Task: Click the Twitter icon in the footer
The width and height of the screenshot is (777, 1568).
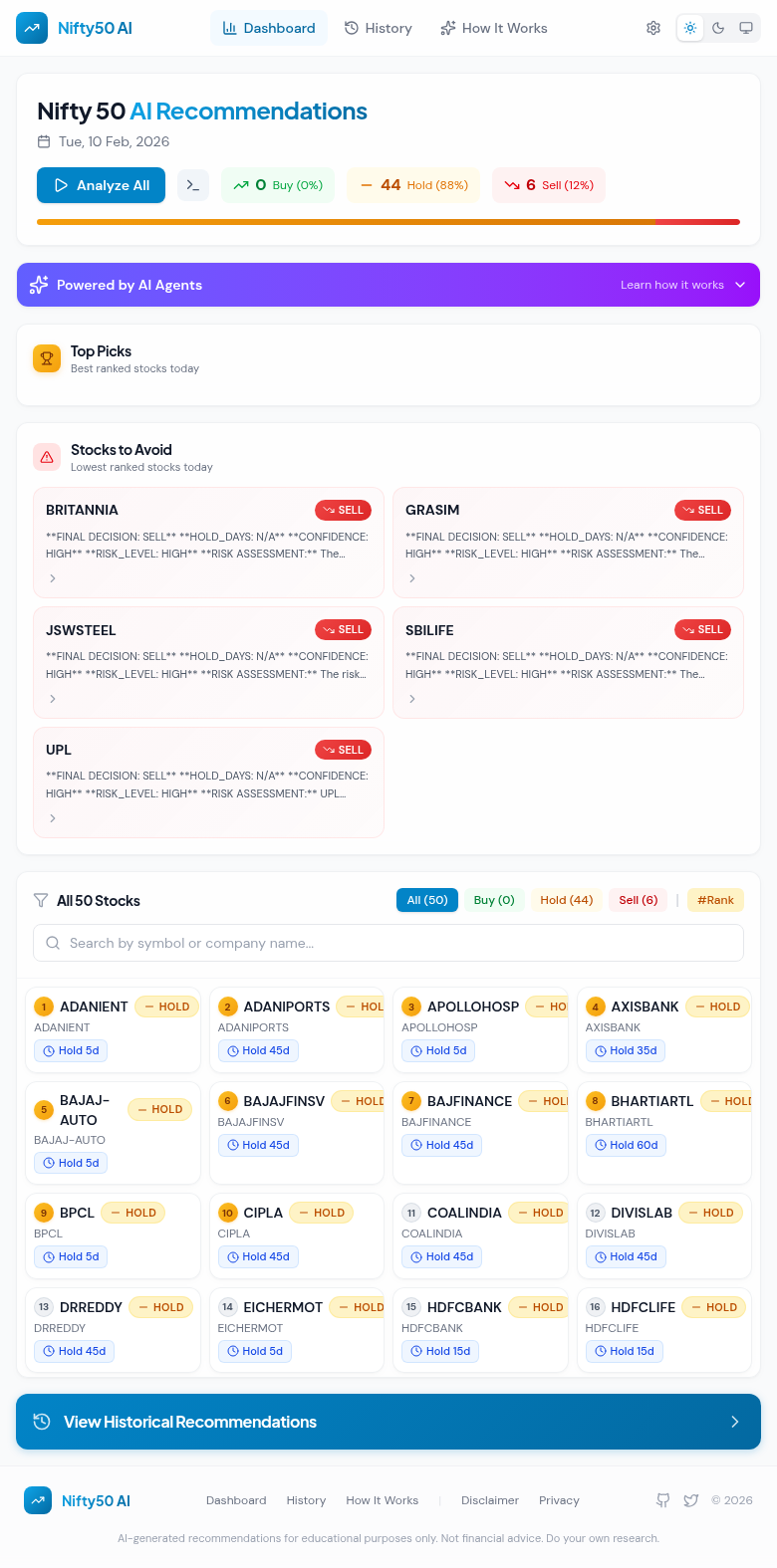Action: [691, 1500]
